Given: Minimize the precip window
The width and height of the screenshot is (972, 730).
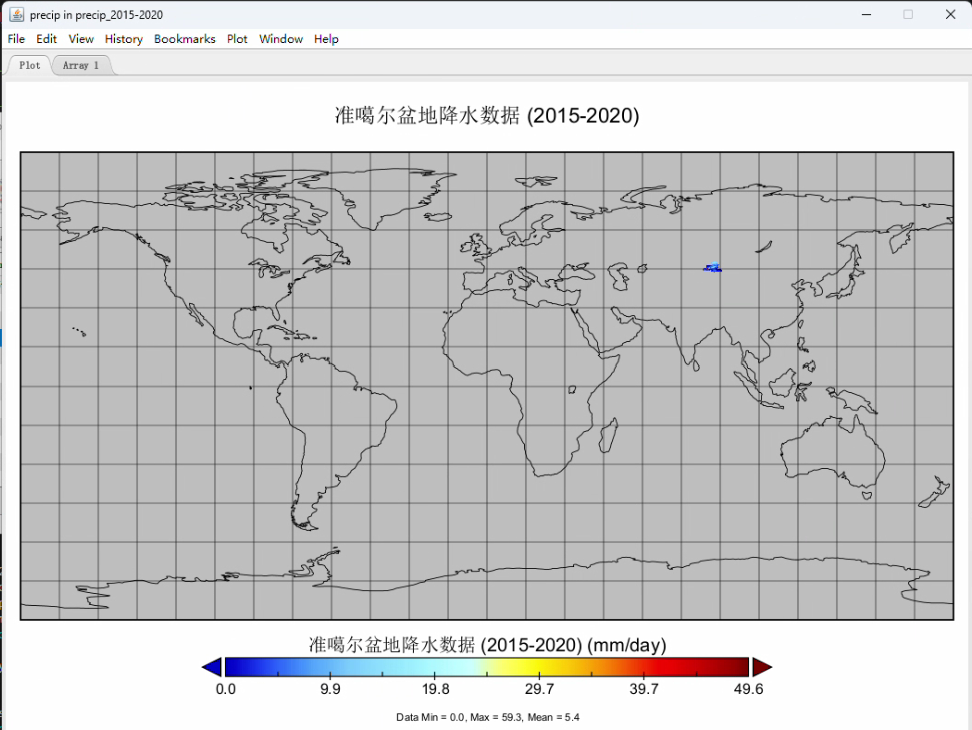Looking at the screenshot, I should point(867,14).
